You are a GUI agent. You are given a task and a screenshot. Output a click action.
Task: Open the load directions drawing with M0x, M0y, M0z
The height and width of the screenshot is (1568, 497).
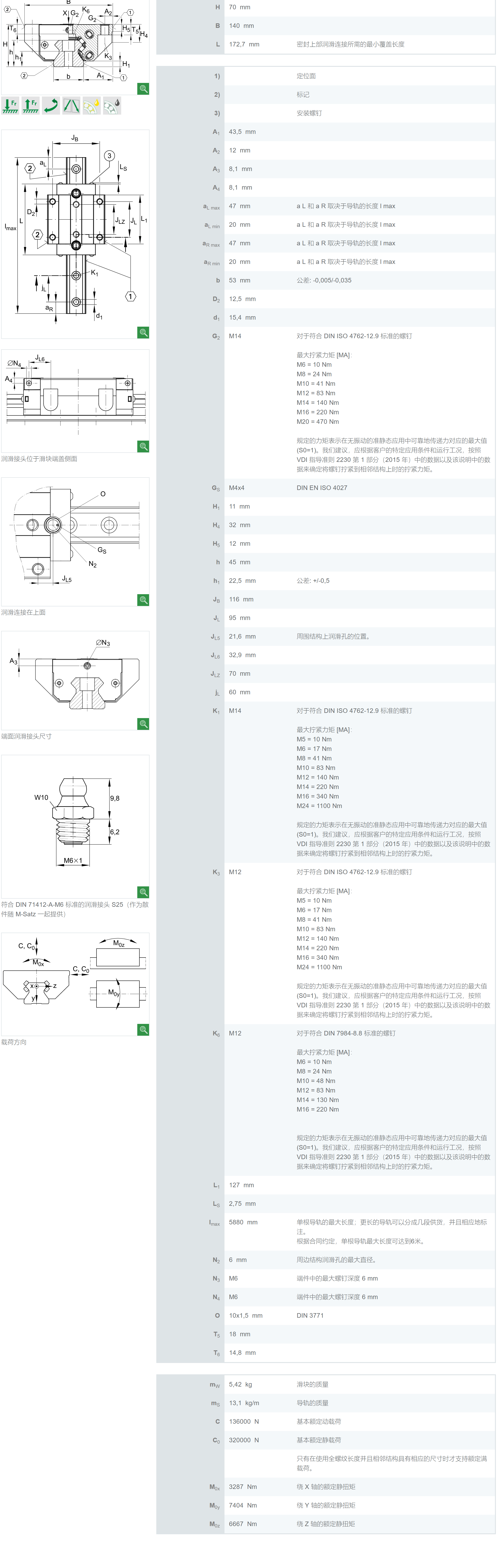(x=75, y=984)
